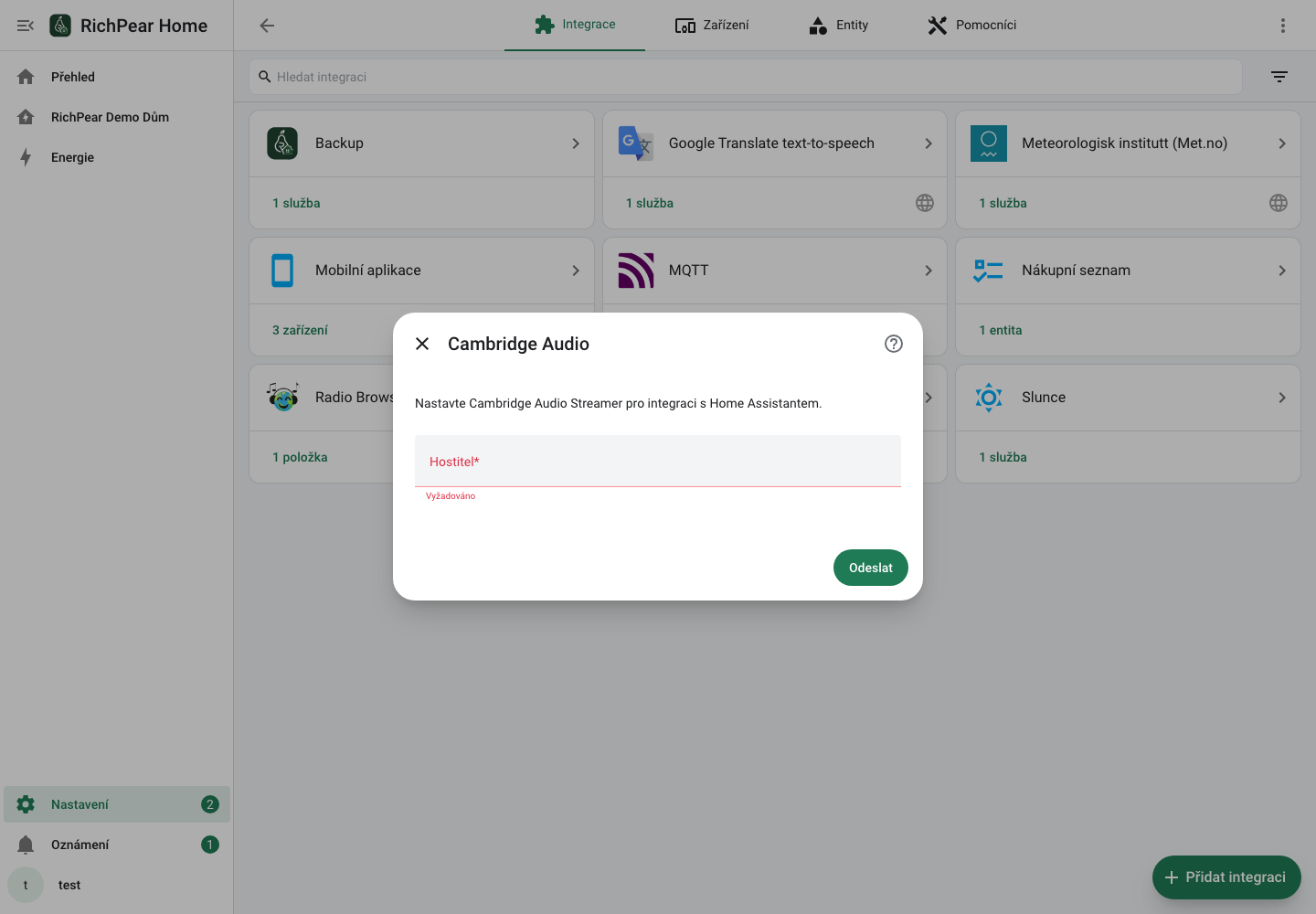The width and height of the screenshot is (1316, 914).
Task: Click the Met.no integration icon
Action: coord(989,143)
